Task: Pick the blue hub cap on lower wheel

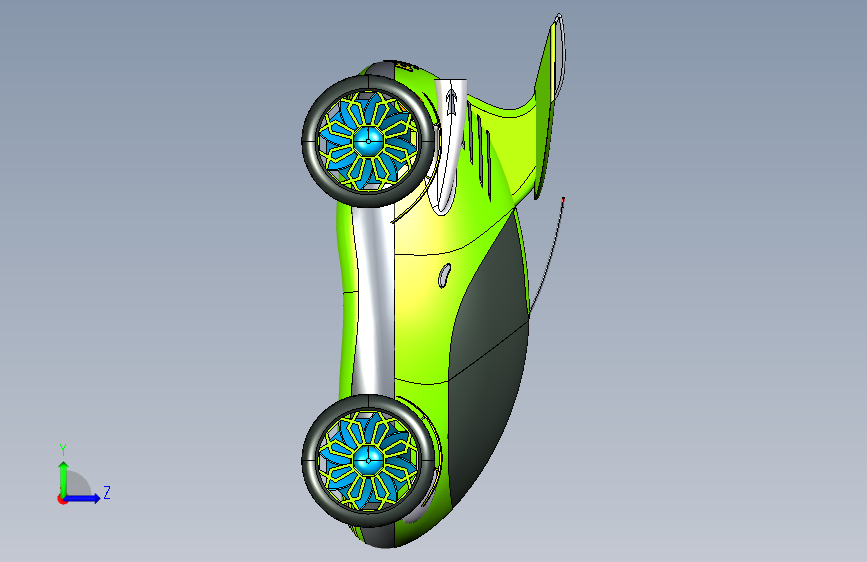Action: pos(368,460)
